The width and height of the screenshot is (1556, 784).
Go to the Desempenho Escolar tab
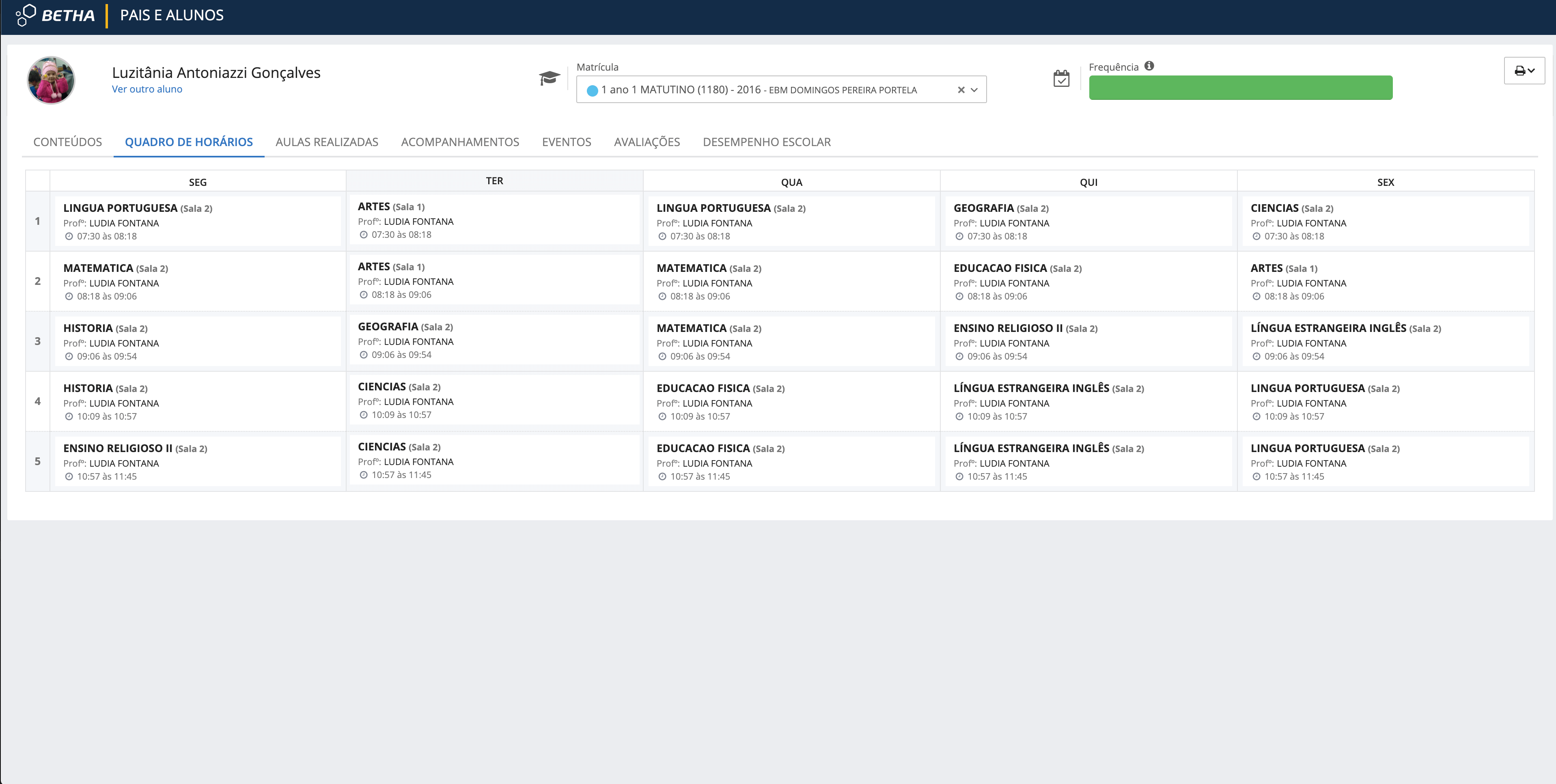tap(767, 142)
